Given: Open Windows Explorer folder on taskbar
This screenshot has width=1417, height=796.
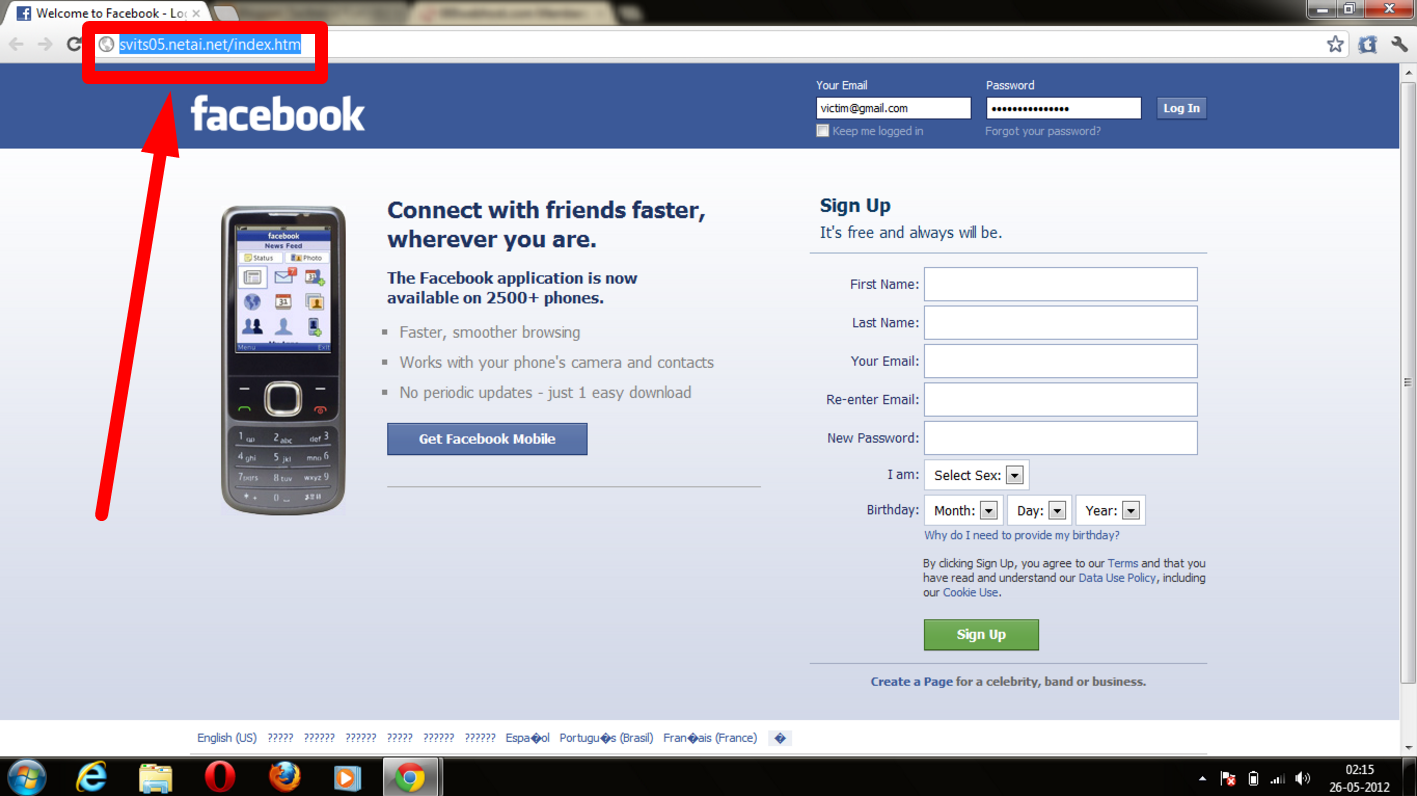Looking at the screenshot, I should tap(155, 777).
